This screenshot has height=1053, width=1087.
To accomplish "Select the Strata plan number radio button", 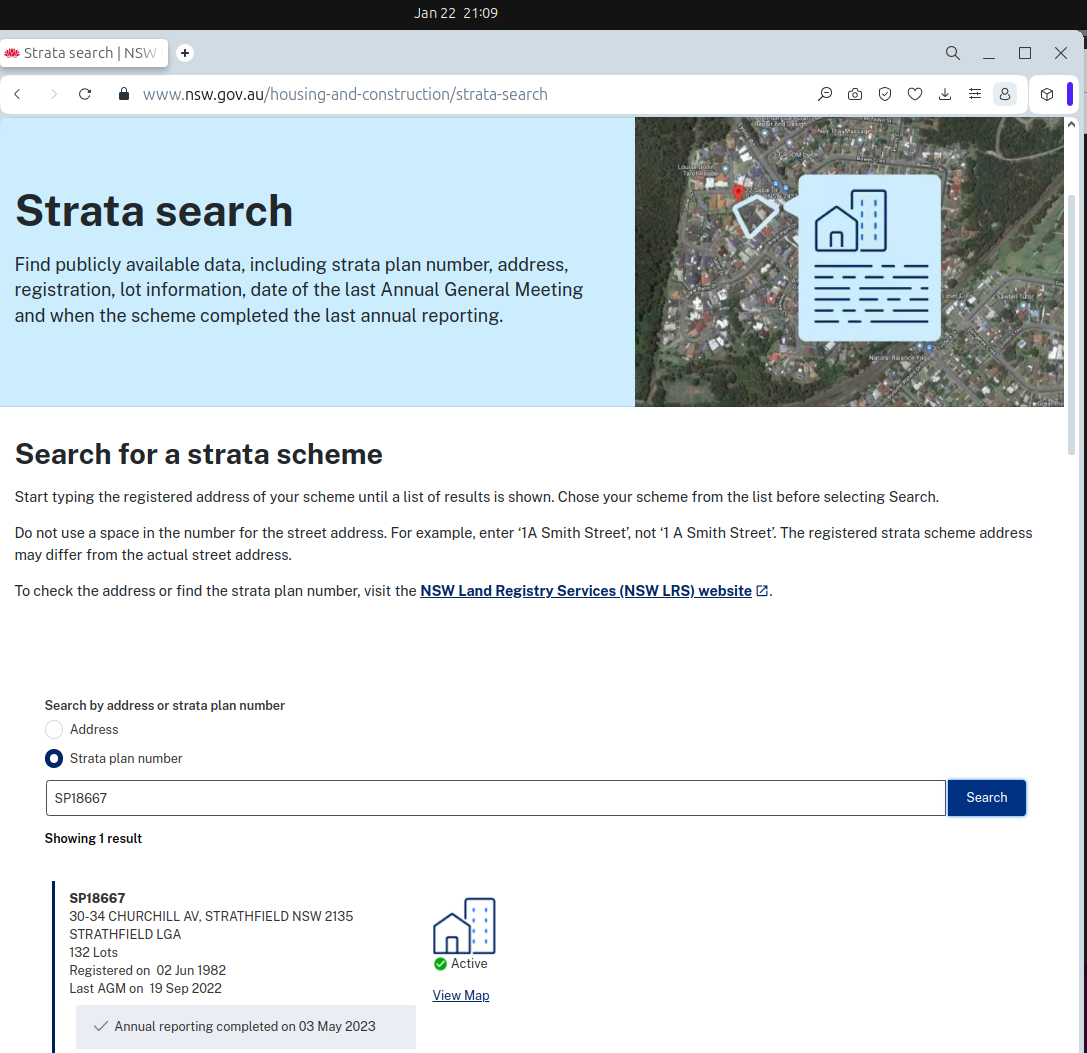I will (54, 758).
